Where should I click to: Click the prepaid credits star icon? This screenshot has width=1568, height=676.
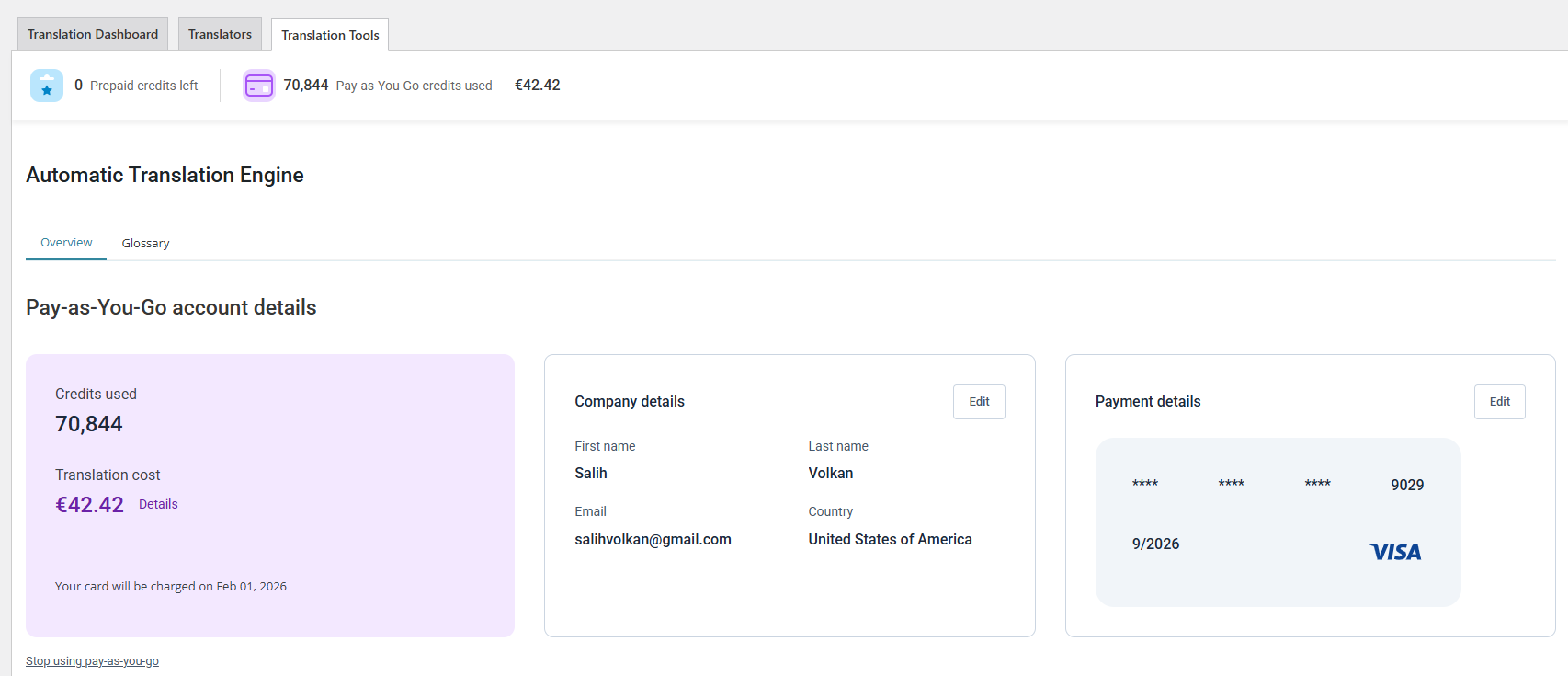(x=47, y=86)
